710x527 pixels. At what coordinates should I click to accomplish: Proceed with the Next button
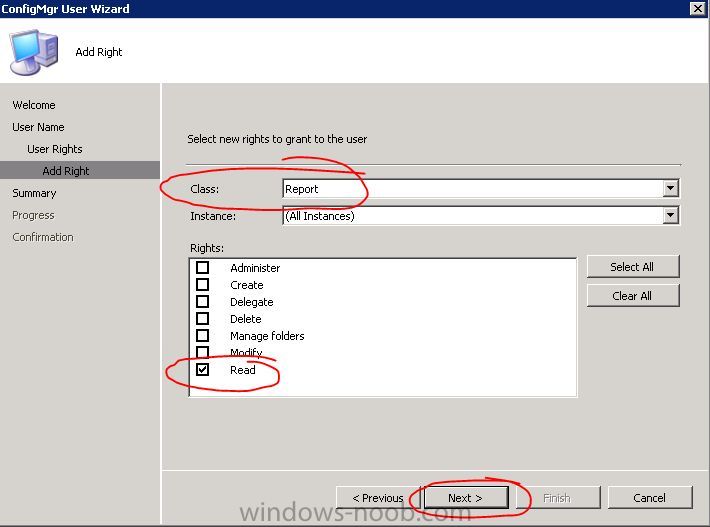(x=466, y=498)
